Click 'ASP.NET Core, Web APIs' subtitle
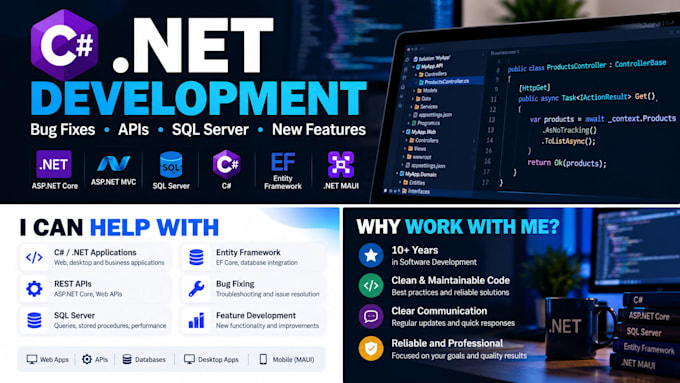 click(x=88, y=294)
